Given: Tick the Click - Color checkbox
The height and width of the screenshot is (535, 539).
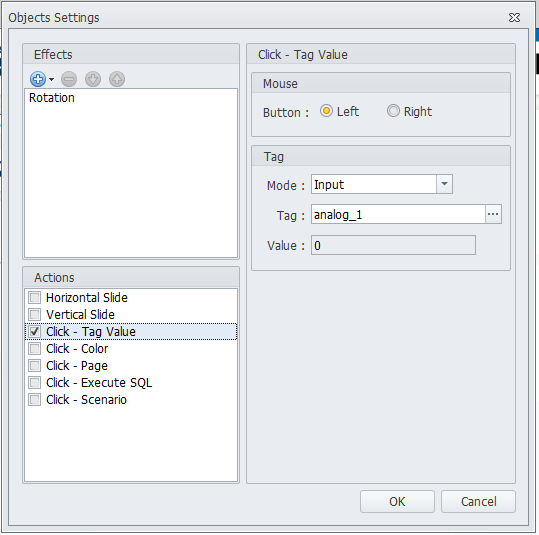Looking at the screenshot, I should [34, 349].
